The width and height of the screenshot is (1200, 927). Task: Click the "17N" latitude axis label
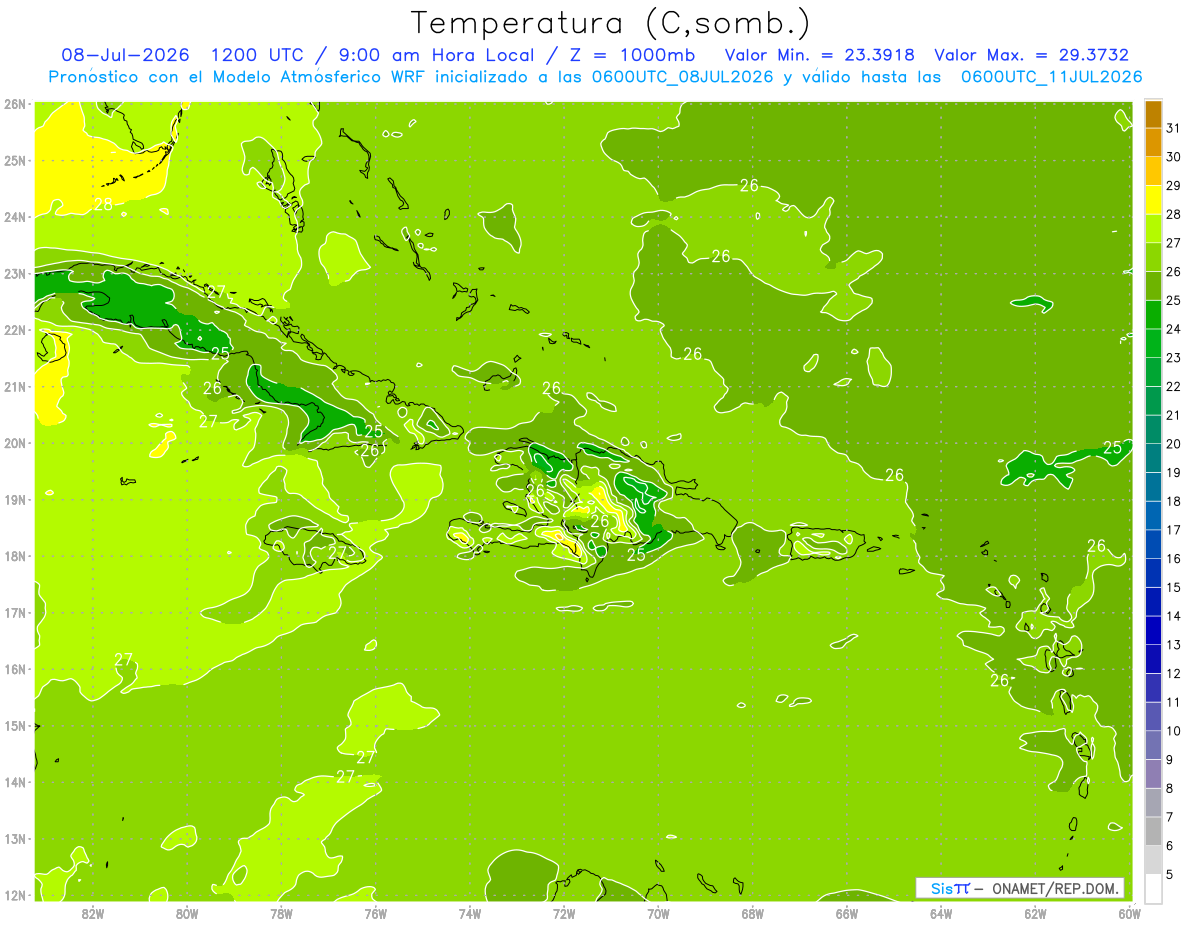(x=15, y=612)
